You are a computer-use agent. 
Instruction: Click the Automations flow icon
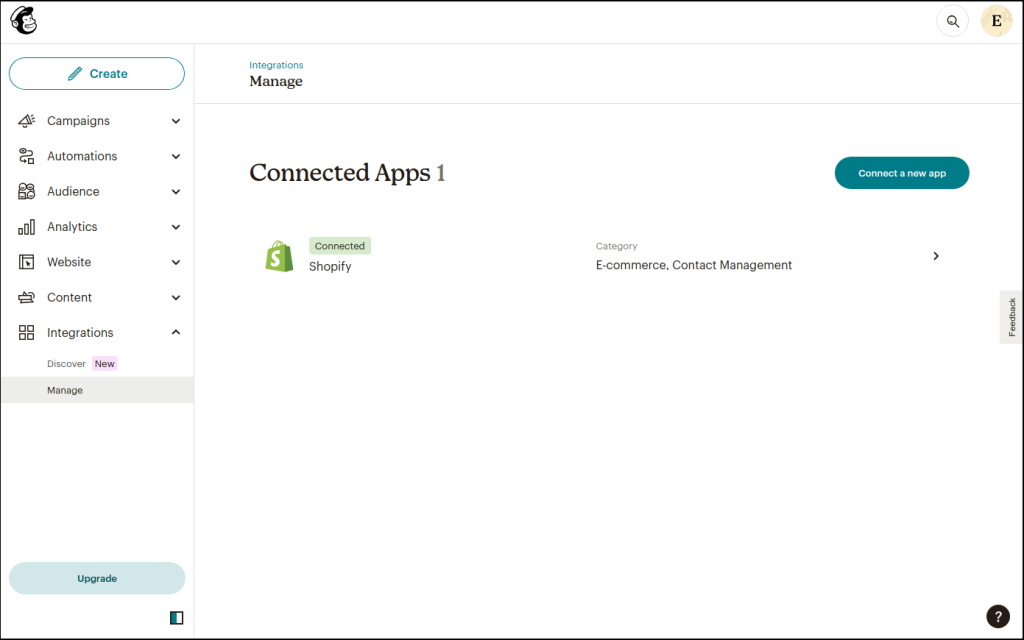[x=26, y=156]
